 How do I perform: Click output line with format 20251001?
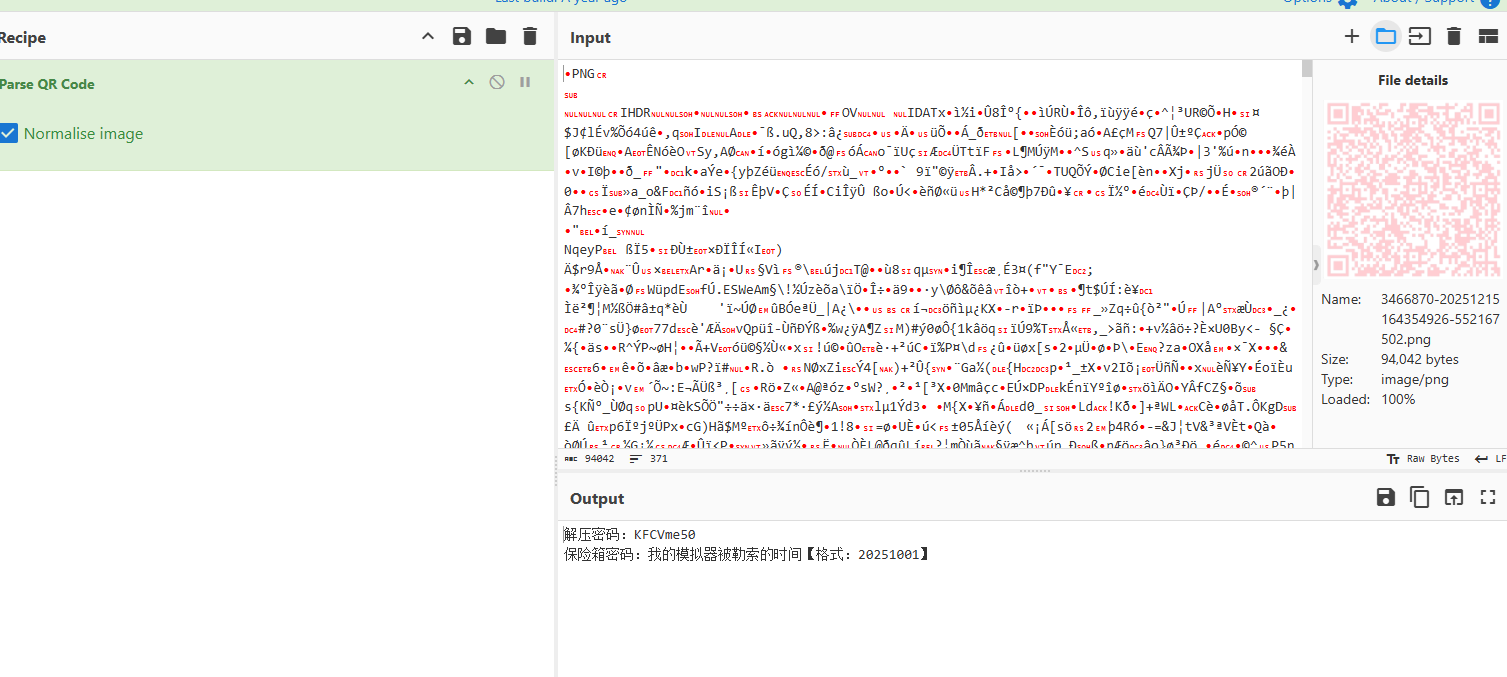[x=747, y=554]
